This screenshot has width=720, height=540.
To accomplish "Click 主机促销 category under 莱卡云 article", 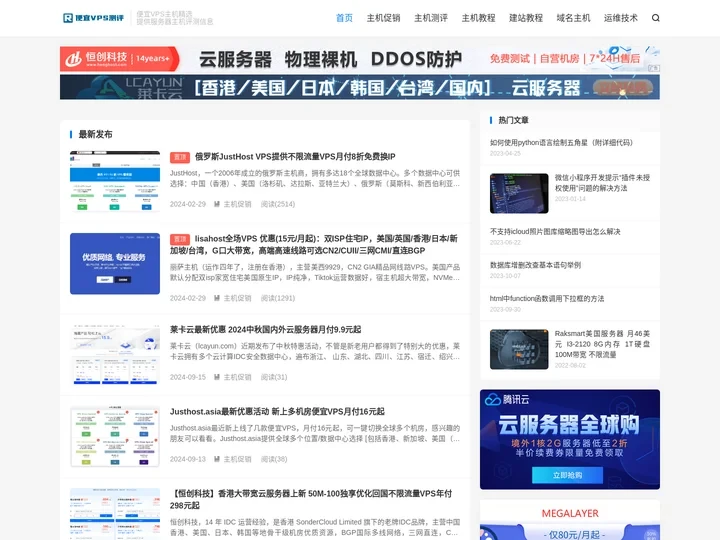I will click(x=237, y=377).
